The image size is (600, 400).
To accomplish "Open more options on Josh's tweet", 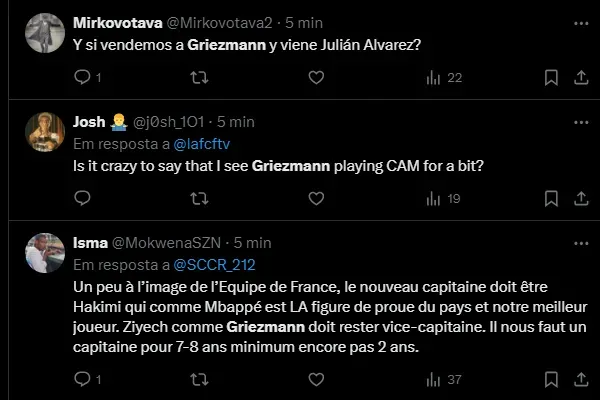I will (x=580, y=122).
